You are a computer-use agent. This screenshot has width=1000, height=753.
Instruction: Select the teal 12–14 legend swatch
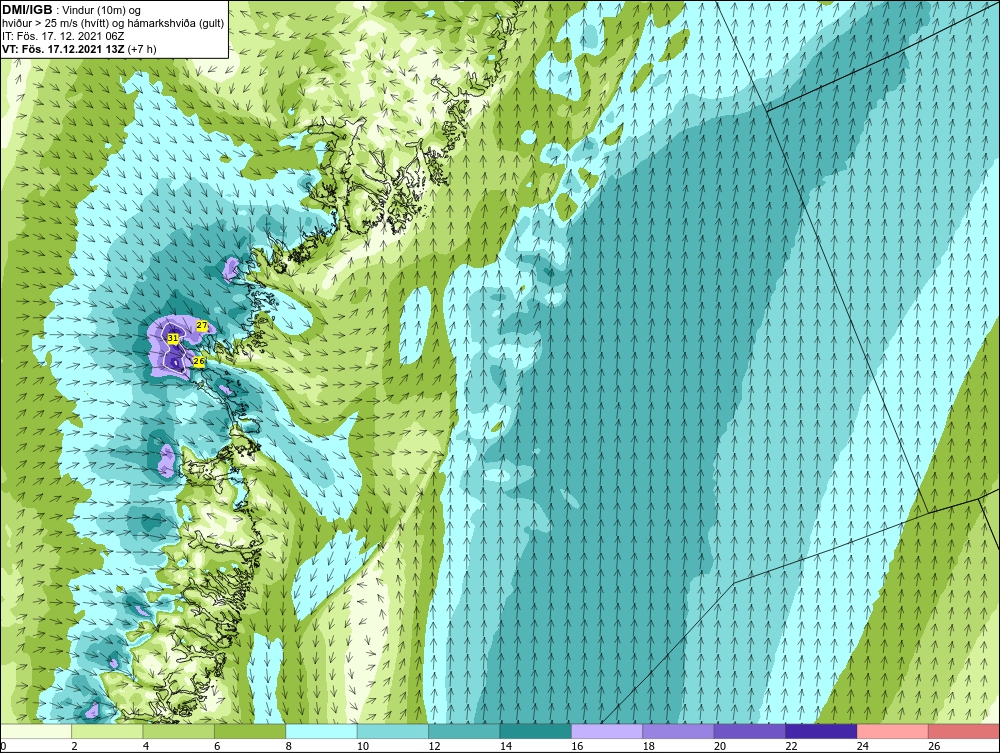(464, 731)
